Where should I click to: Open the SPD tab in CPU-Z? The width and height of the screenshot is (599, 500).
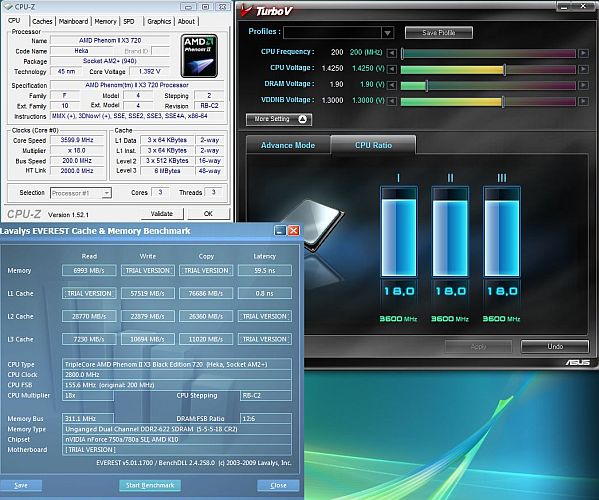pyautogui.click(x=129, y=21)
